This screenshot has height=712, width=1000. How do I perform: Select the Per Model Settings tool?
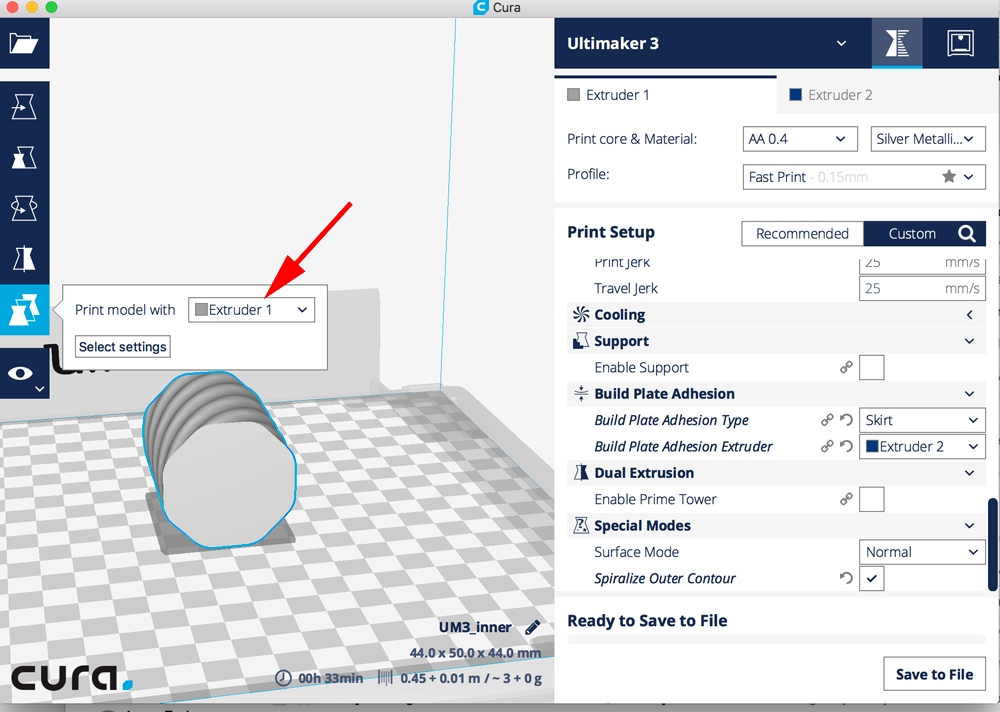(24, 309)
